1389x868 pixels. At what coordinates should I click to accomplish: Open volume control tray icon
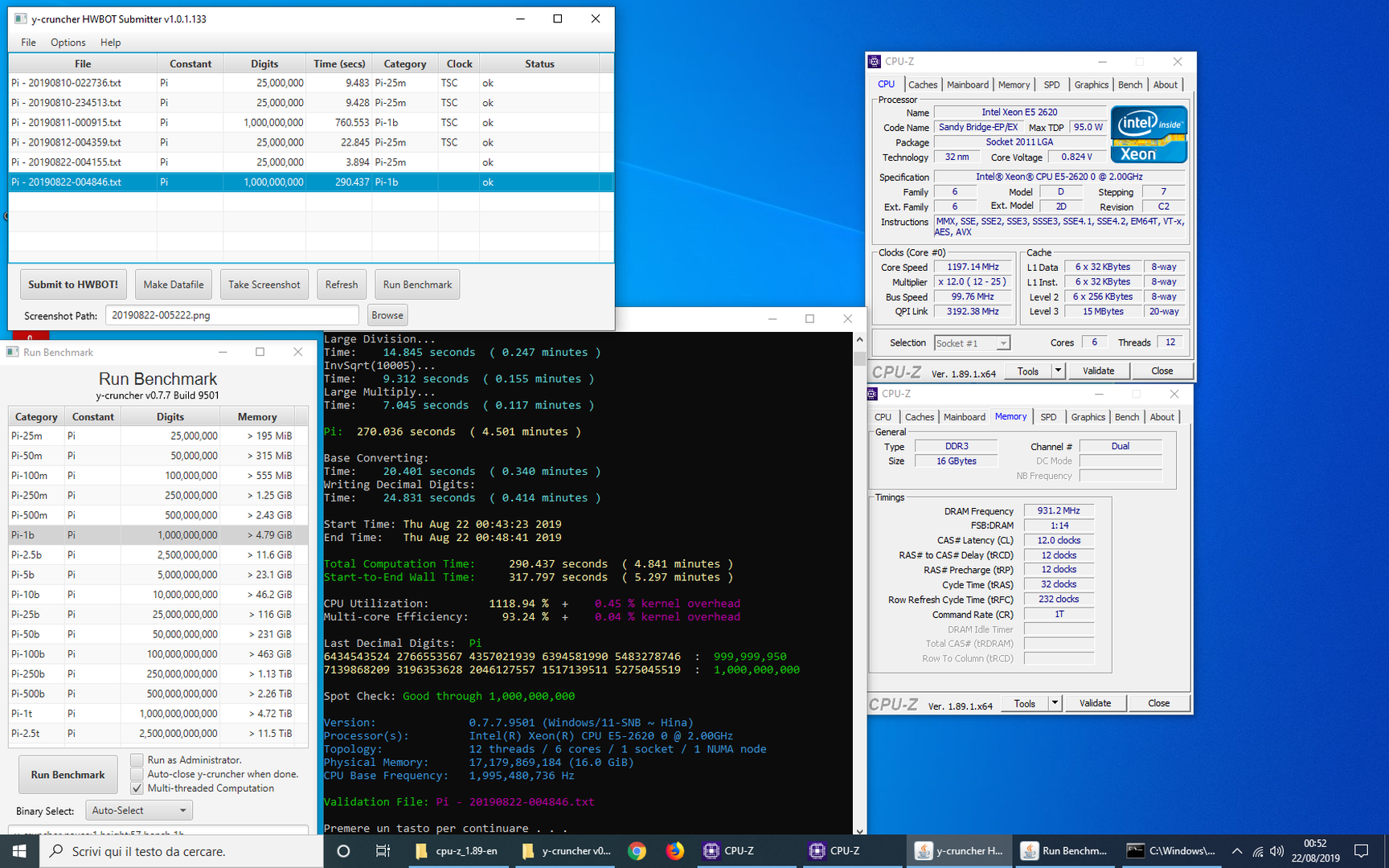[x=1277, y=851]
